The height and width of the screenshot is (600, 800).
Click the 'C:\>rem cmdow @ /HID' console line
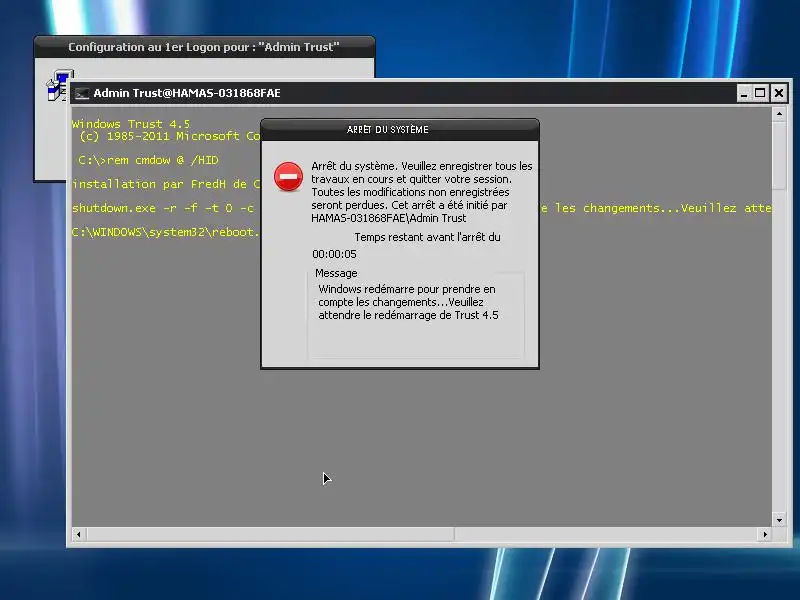148,160
